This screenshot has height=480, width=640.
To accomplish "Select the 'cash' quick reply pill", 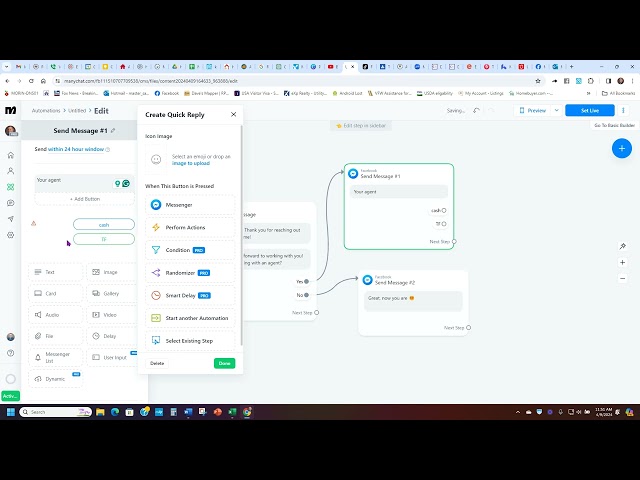I will (104, 224).
